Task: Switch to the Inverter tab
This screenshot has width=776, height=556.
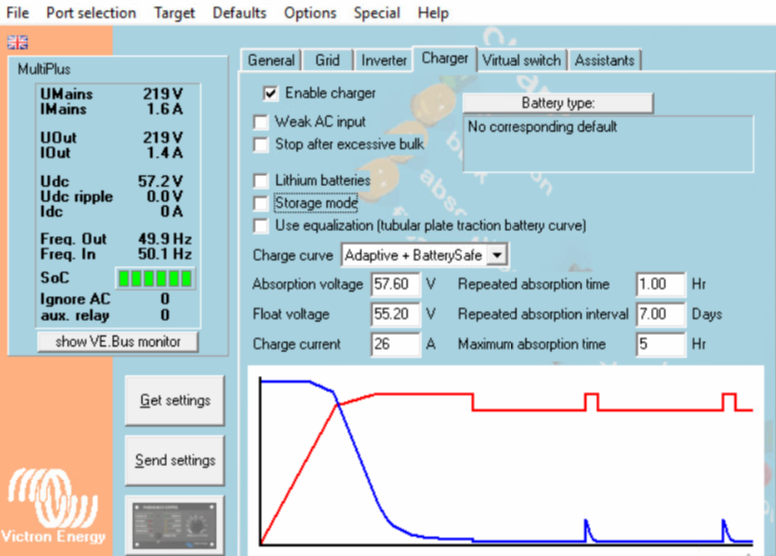Action: point(384,60)
